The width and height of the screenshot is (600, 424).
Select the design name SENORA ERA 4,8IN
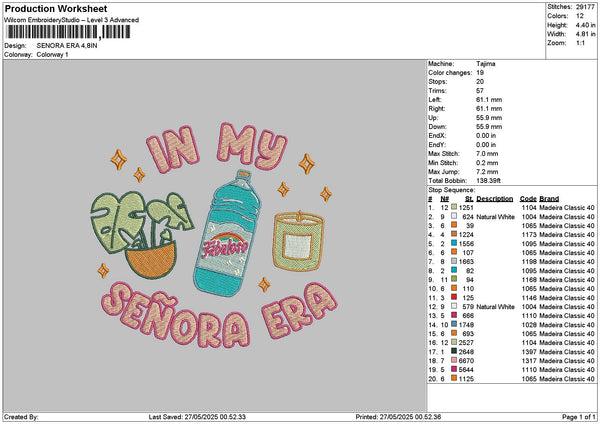tap(67, 46)
